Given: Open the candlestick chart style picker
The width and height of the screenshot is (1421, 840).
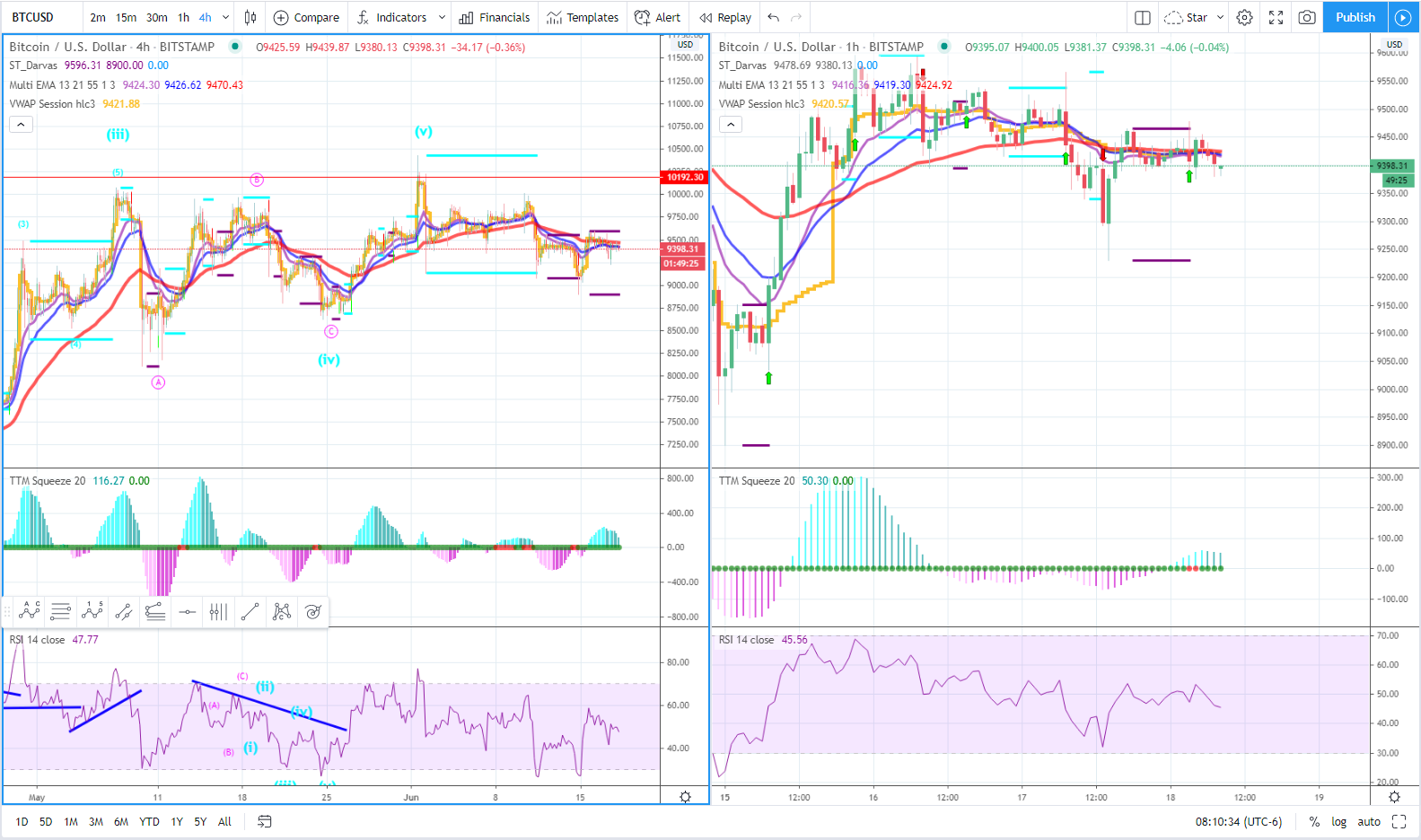Looking at the screenshot, I should 250,17.
